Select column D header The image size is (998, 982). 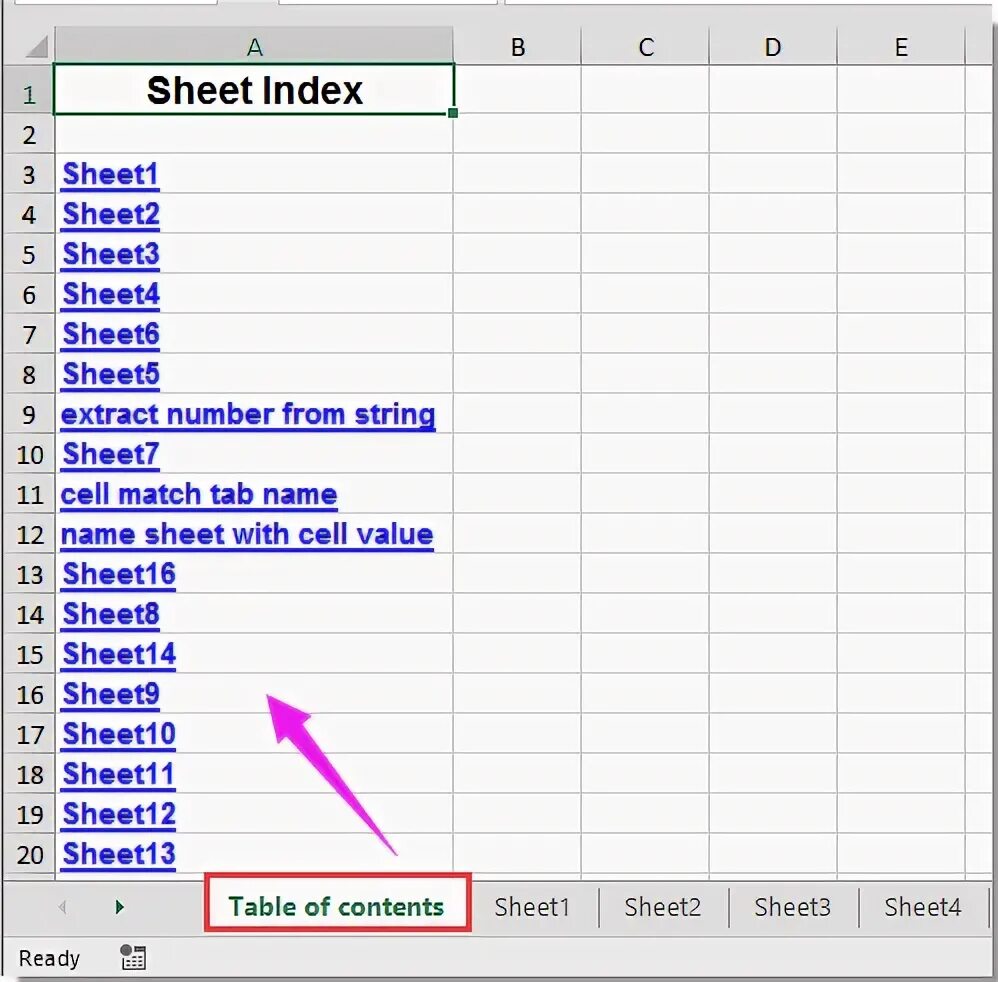point(773,46)
